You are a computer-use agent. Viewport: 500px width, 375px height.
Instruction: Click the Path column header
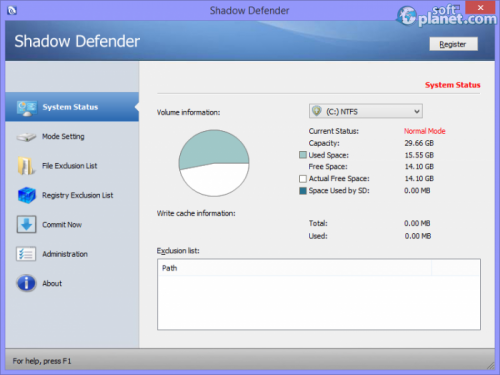(294, 268)
